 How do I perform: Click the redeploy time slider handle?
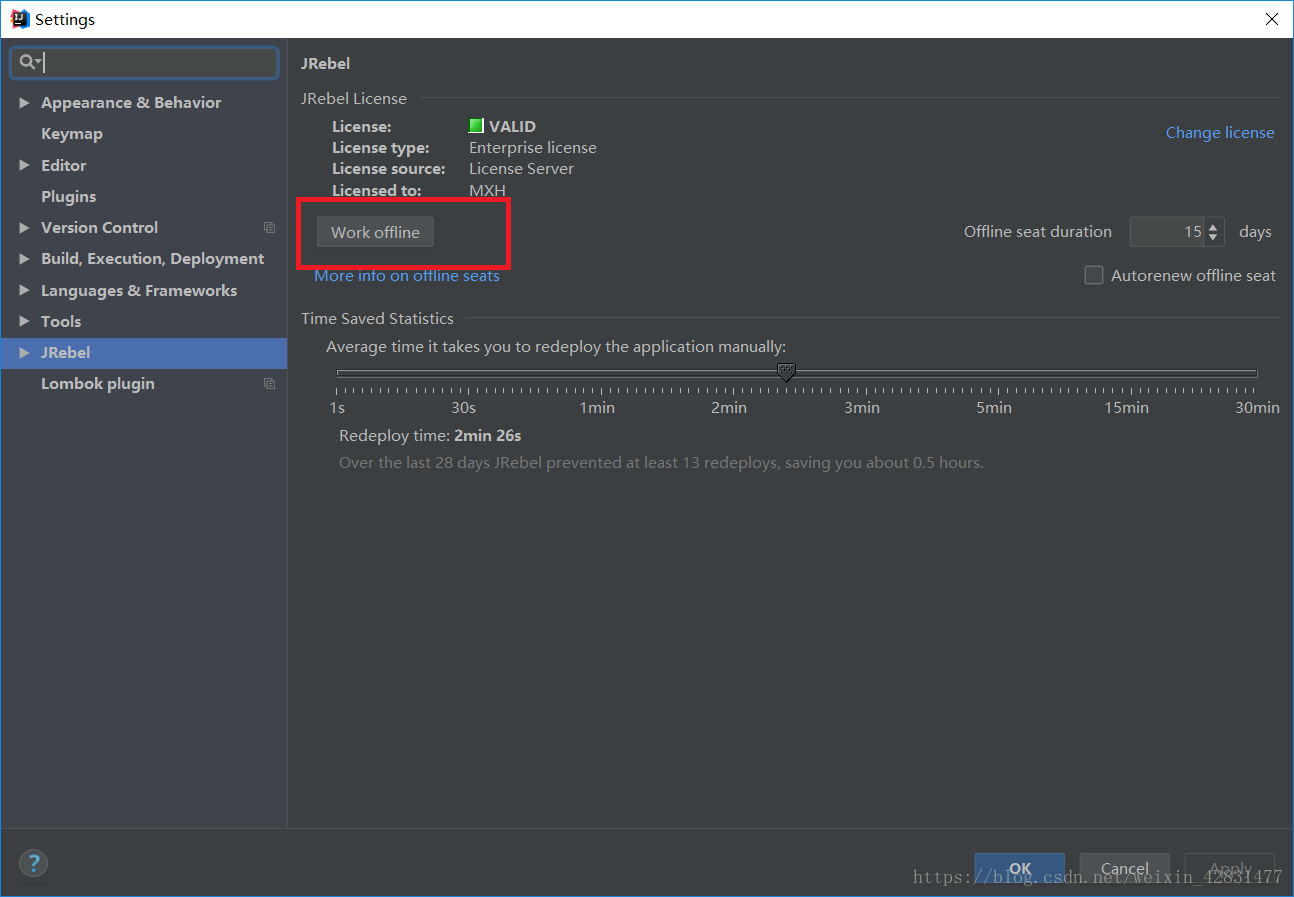click(786, 371)
